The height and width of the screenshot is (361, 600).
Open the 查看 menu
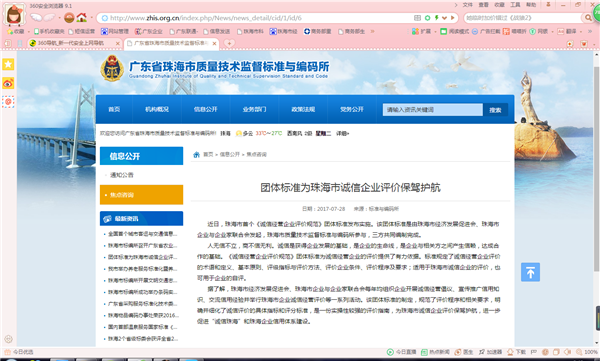coord(484,5)
